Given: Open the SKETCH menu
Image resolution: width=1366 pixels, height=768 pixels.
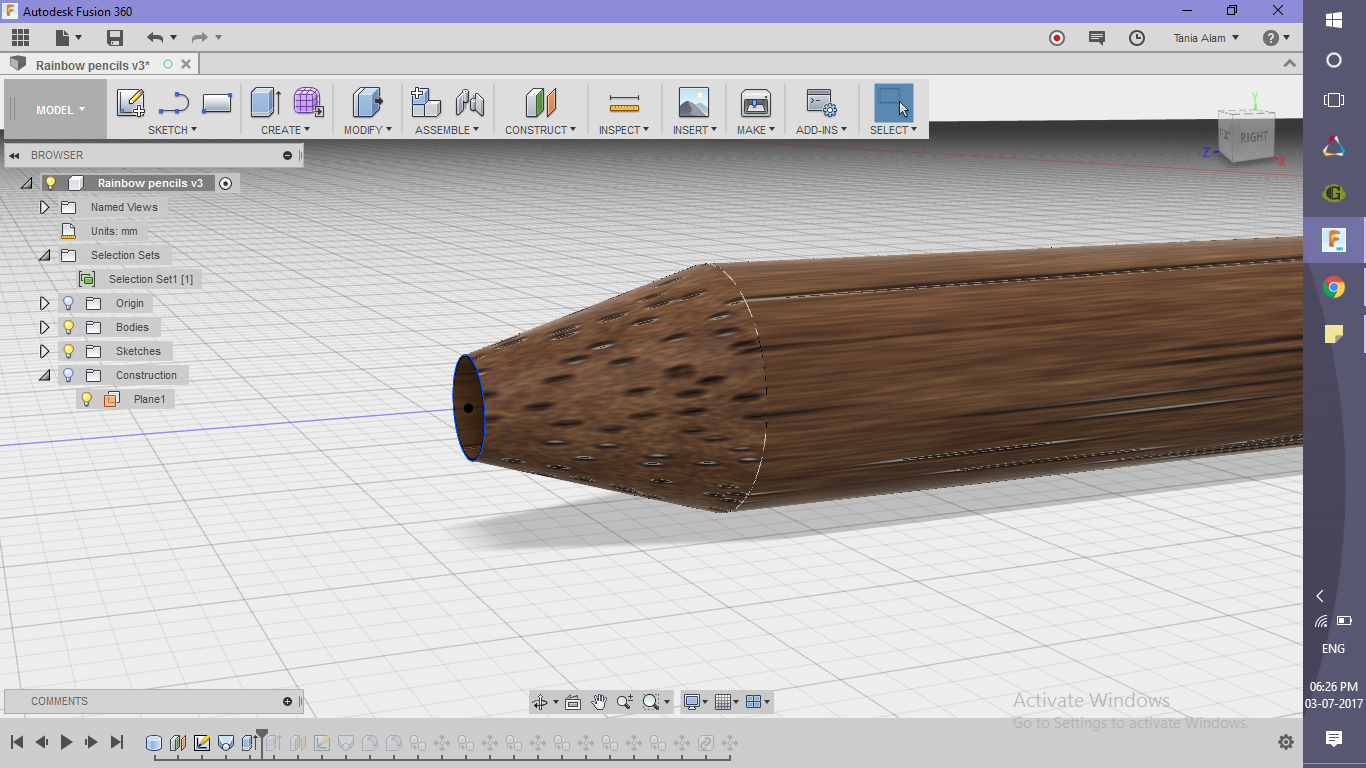Looking at the screenshot, I should 172,130.
